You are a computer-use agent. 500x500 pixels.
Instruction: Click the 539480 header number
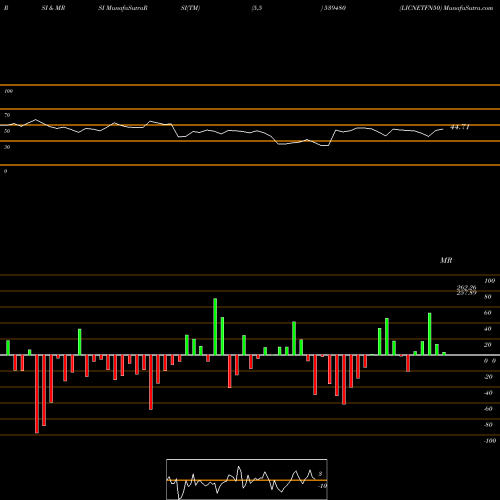335,8
